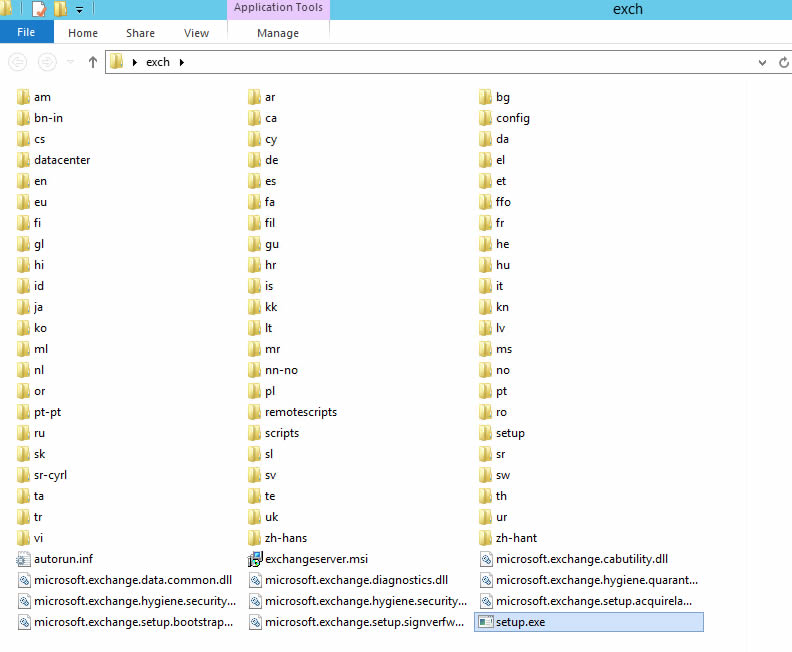Select microsoft.exchange.setup.signverfw... file icon
Image resolution: width=792 pixels, height=652 pixels.
255,622
